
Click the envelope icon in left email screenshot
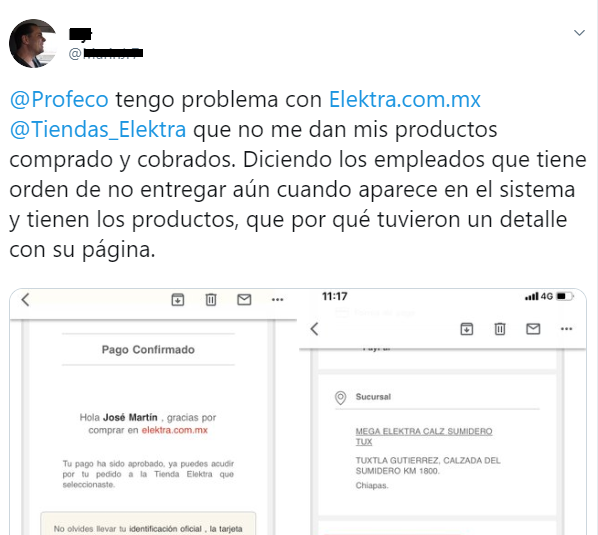click(244, 300)
